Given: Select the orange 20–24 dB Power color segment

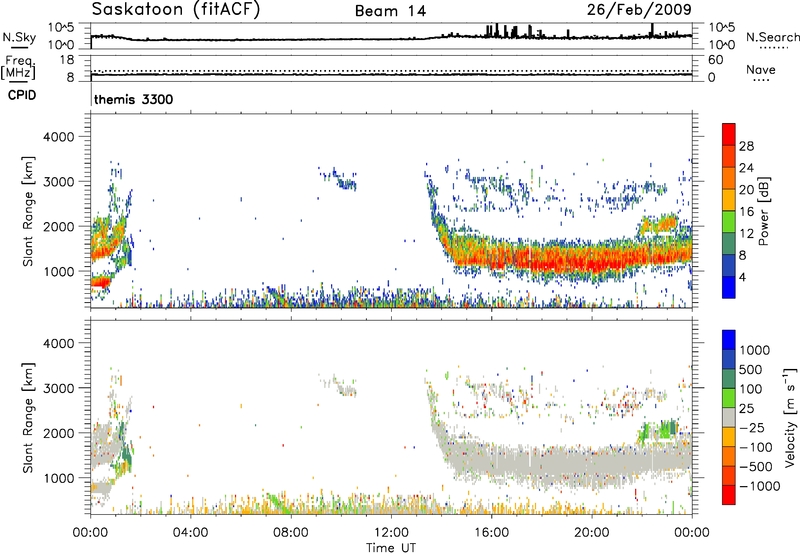Looking at the screenshot, I should pyautogui.click(x=729, y=178).
